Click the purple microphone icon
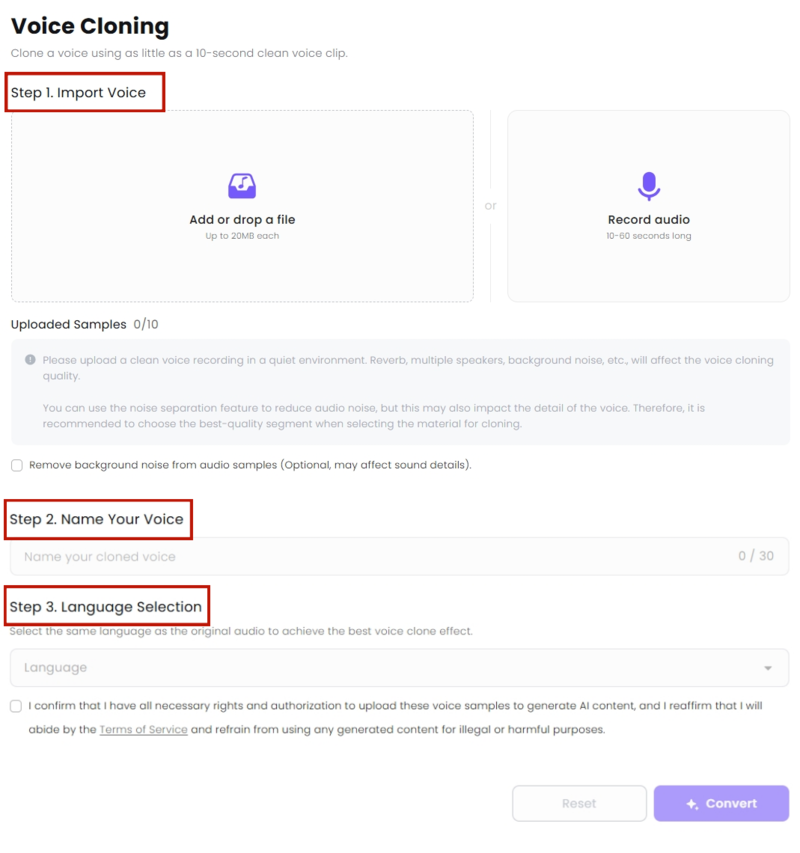The image size is (800, 853). [649, 186]
